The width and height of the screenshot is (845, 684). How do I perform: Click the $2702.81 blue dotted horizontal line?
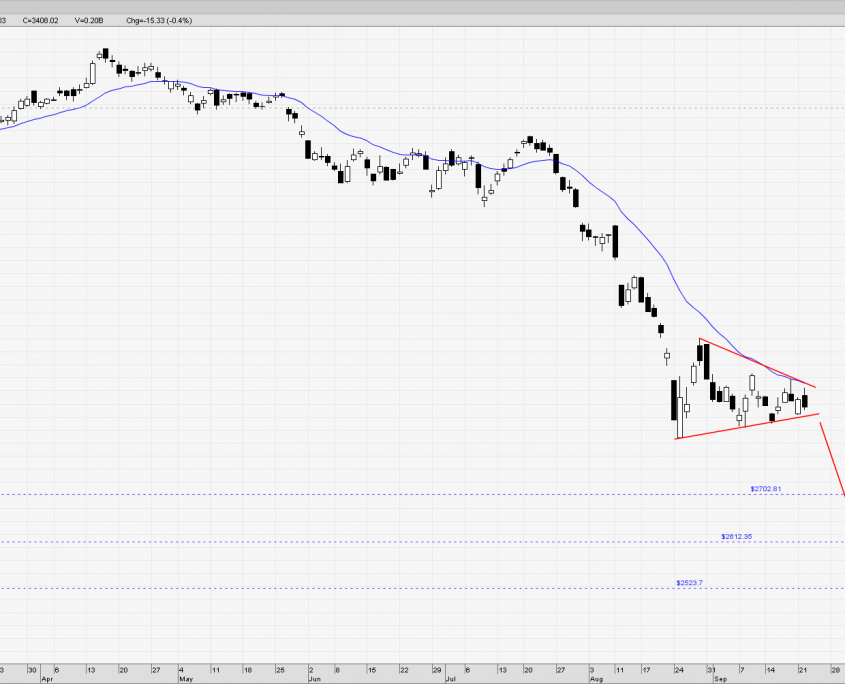point(400,495)
